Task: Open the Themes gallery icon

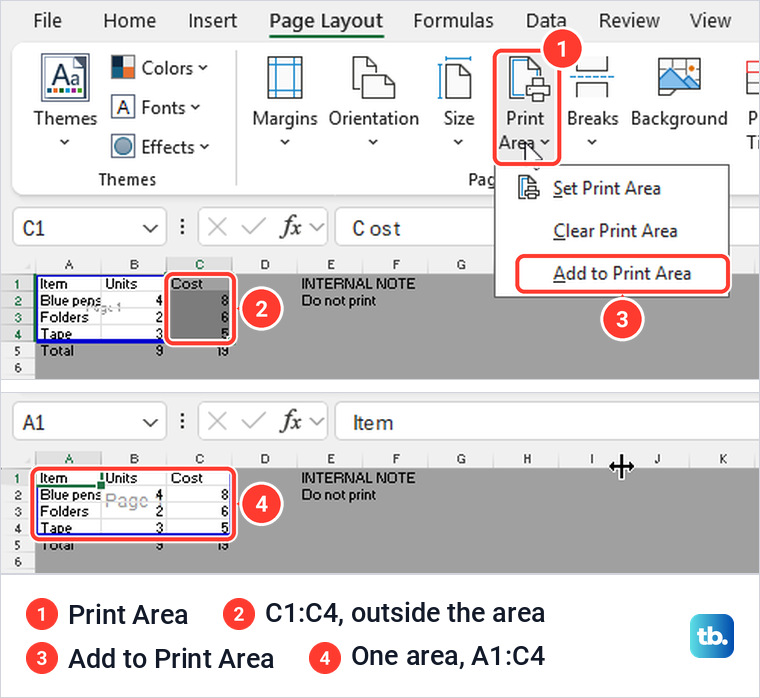Action: pos(65,77)
